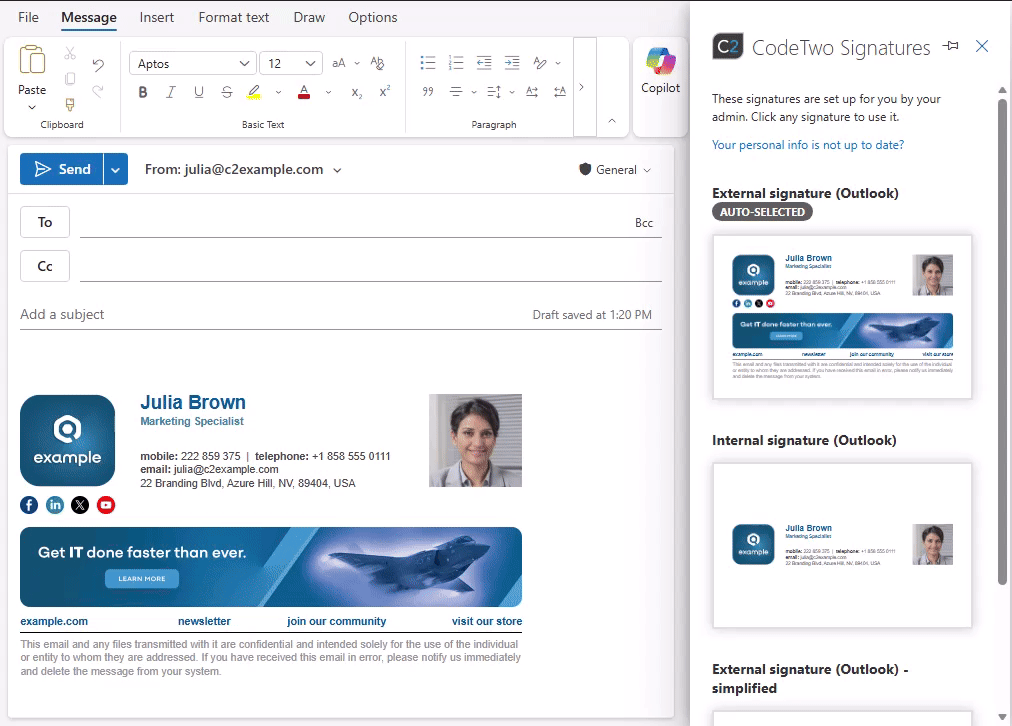Expand the highlight color dropdown arrow

click(278, 92)
